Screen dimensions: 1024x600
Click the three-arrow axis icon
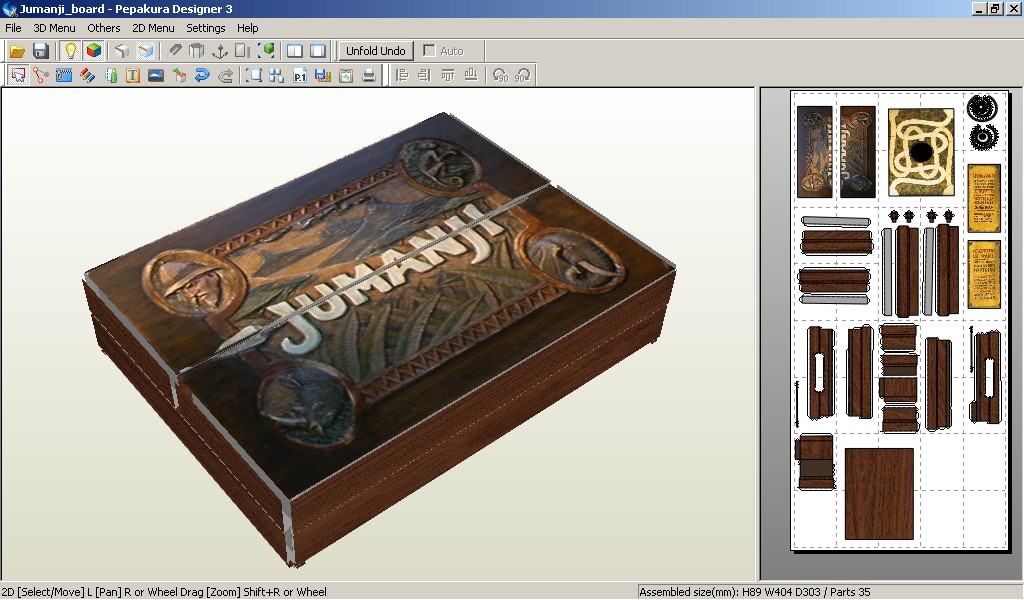point(220,51)
